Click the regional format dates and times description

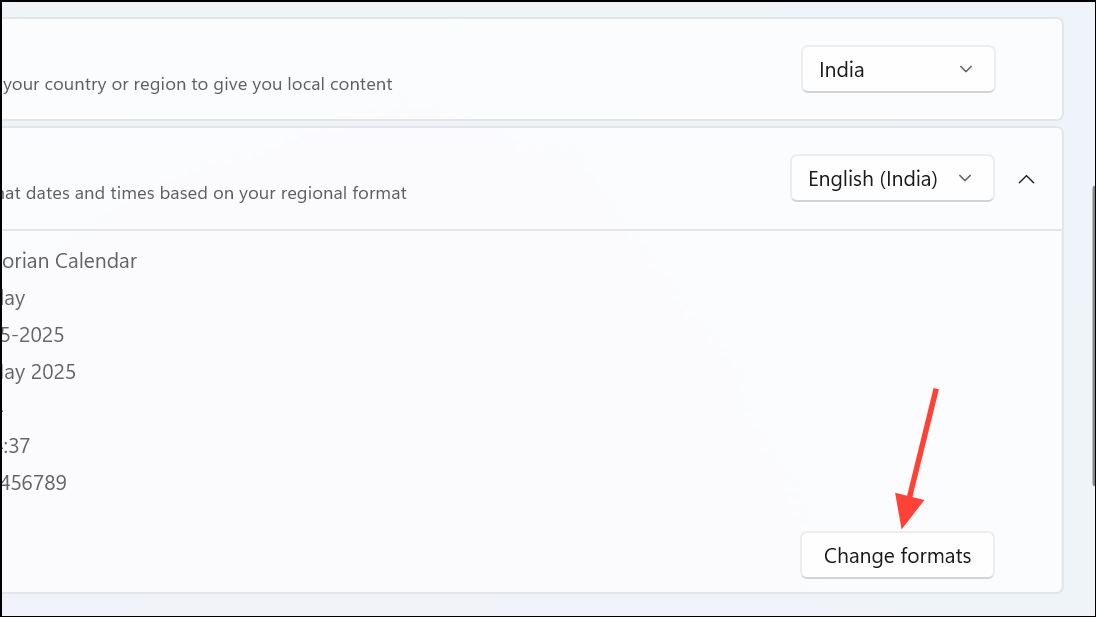[x=204, y=193]
